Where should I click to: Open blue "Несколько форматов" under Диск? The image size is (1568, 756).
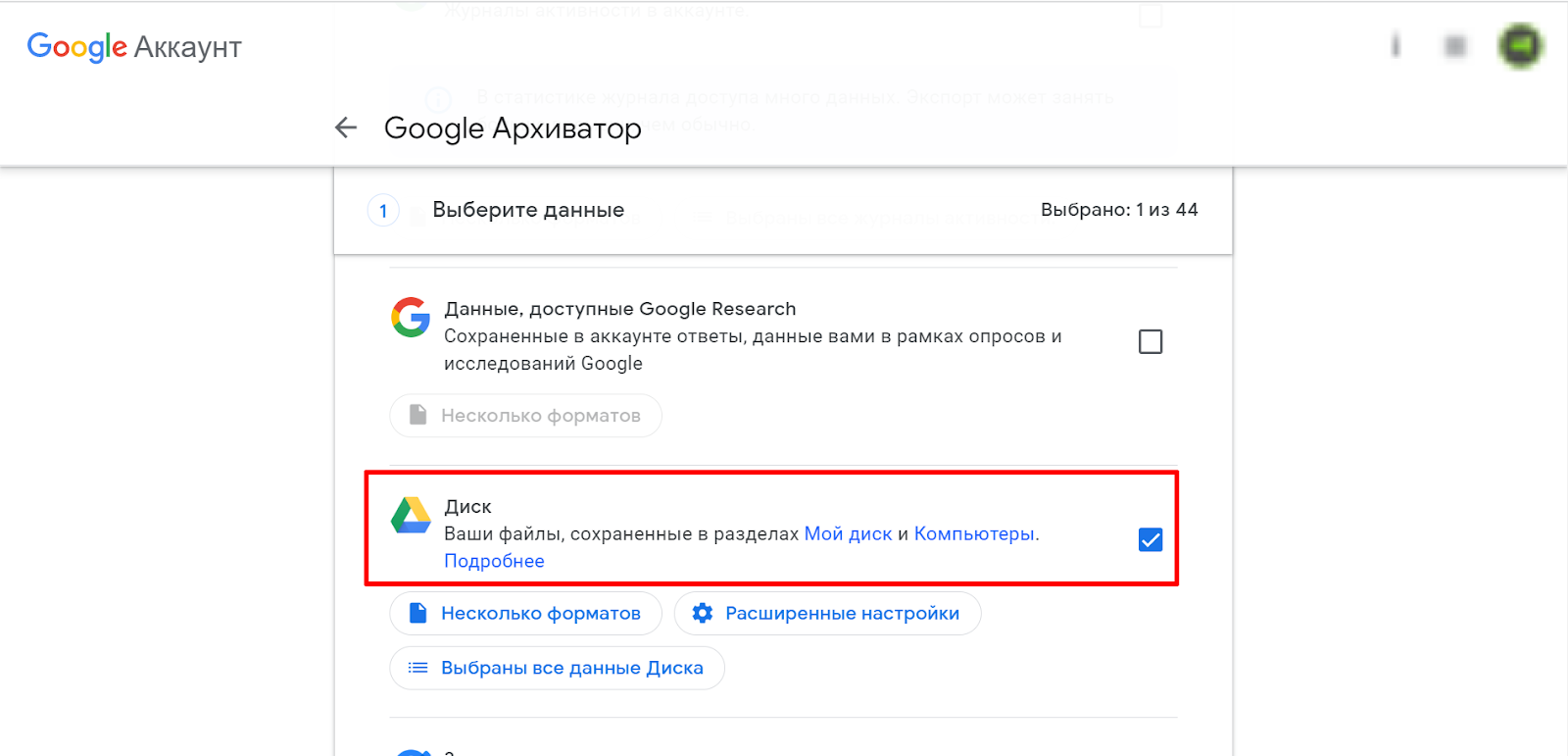click(x=526, y=614)
